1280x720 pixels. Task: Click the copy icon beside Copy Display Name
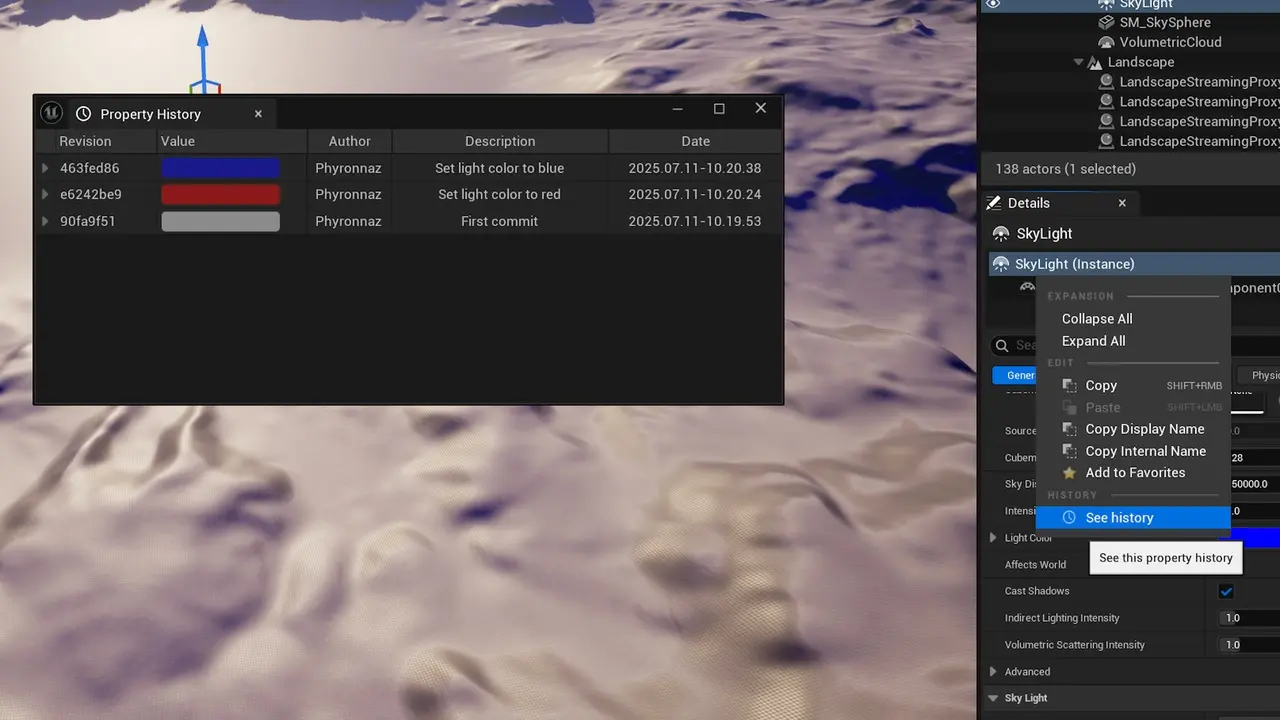coord(1069,429)
